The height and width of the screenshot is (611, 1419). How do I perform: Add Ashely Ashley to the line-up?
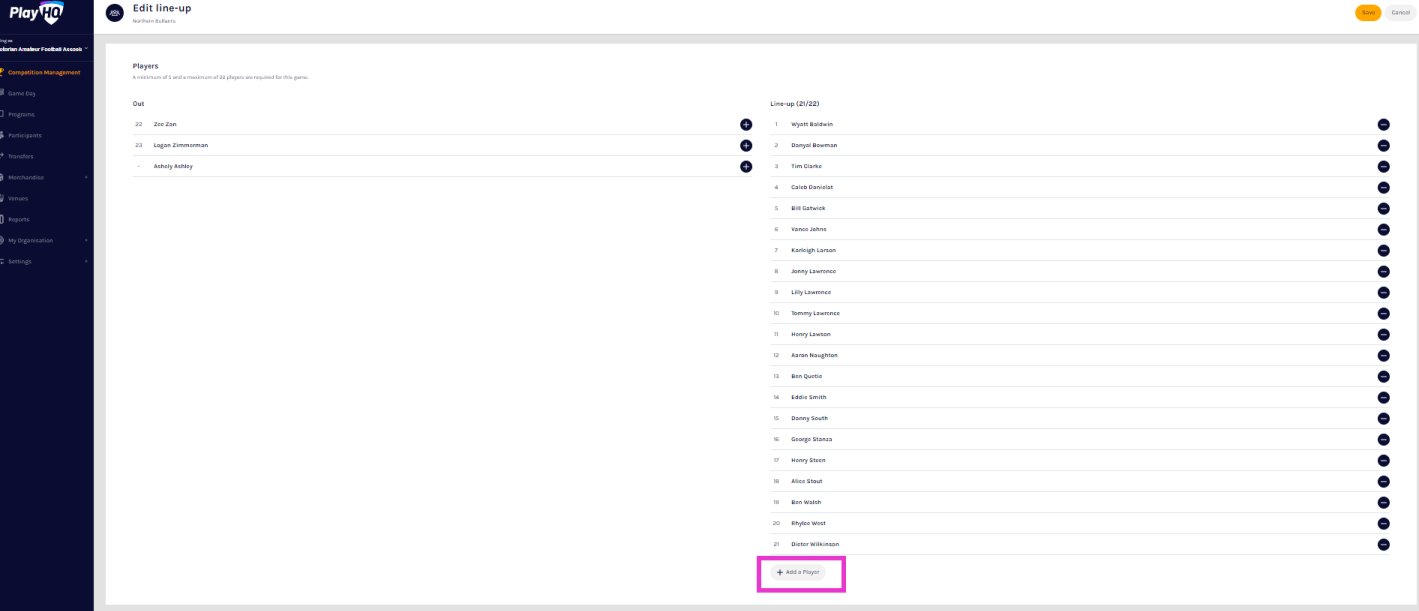745,166
